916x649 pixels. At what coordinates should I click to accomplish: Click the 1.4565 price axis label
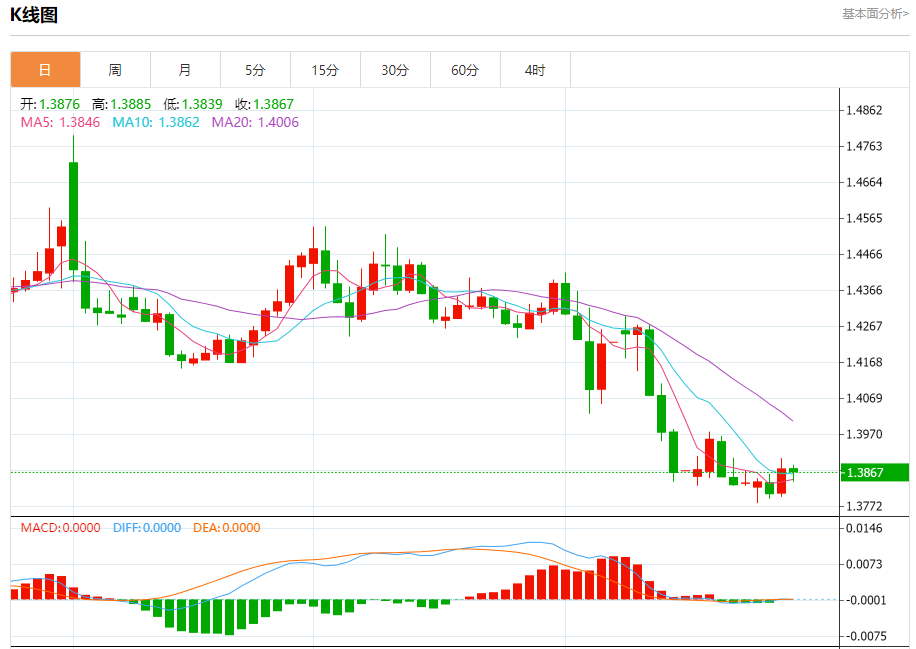tap(865, 218)
